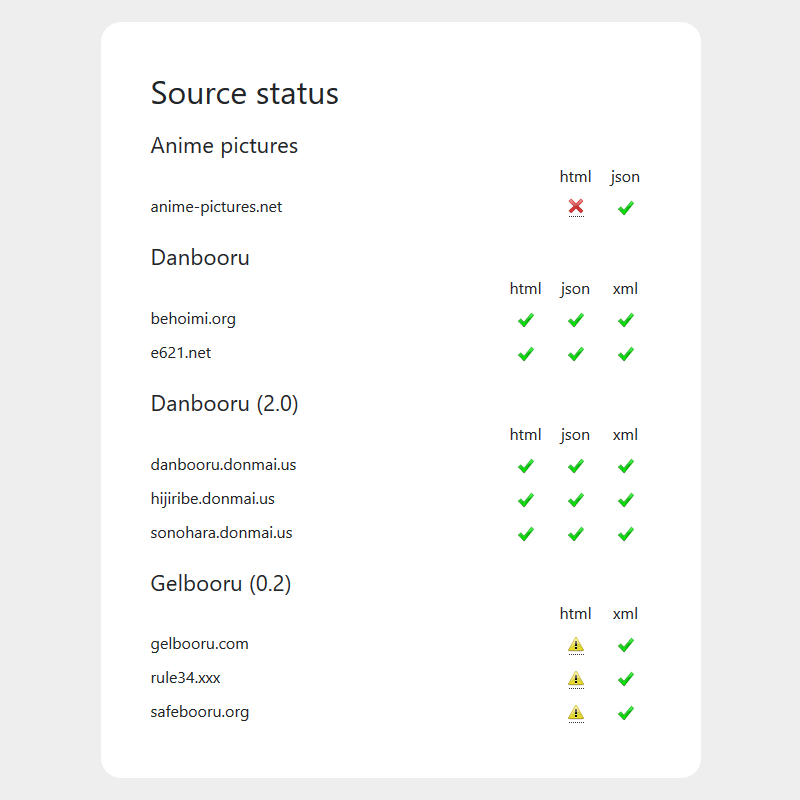Click the Gelbooru (0.2) section heading

pos(221,584)
